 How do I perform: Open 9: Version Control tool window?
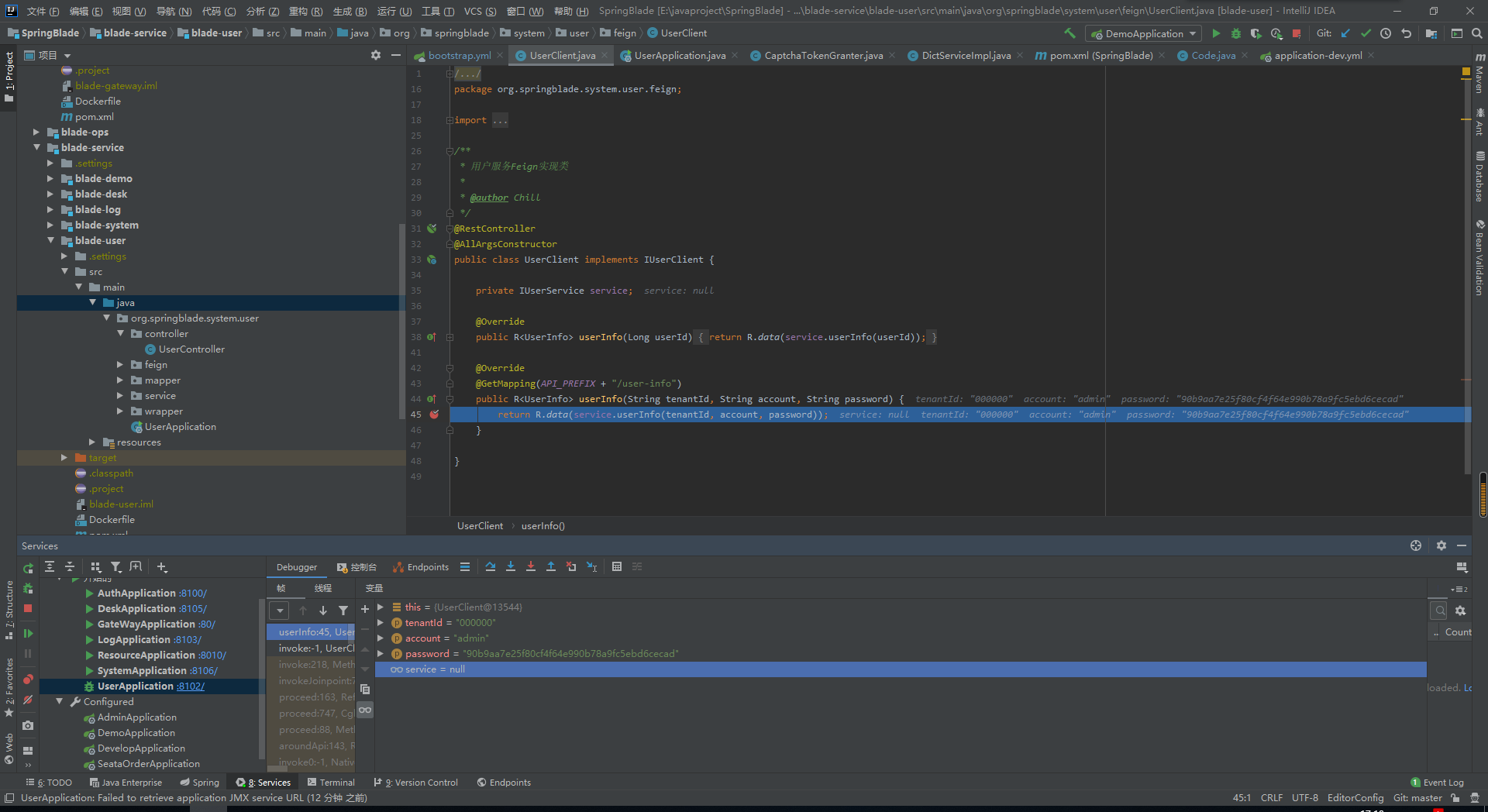tap(416, 783)
